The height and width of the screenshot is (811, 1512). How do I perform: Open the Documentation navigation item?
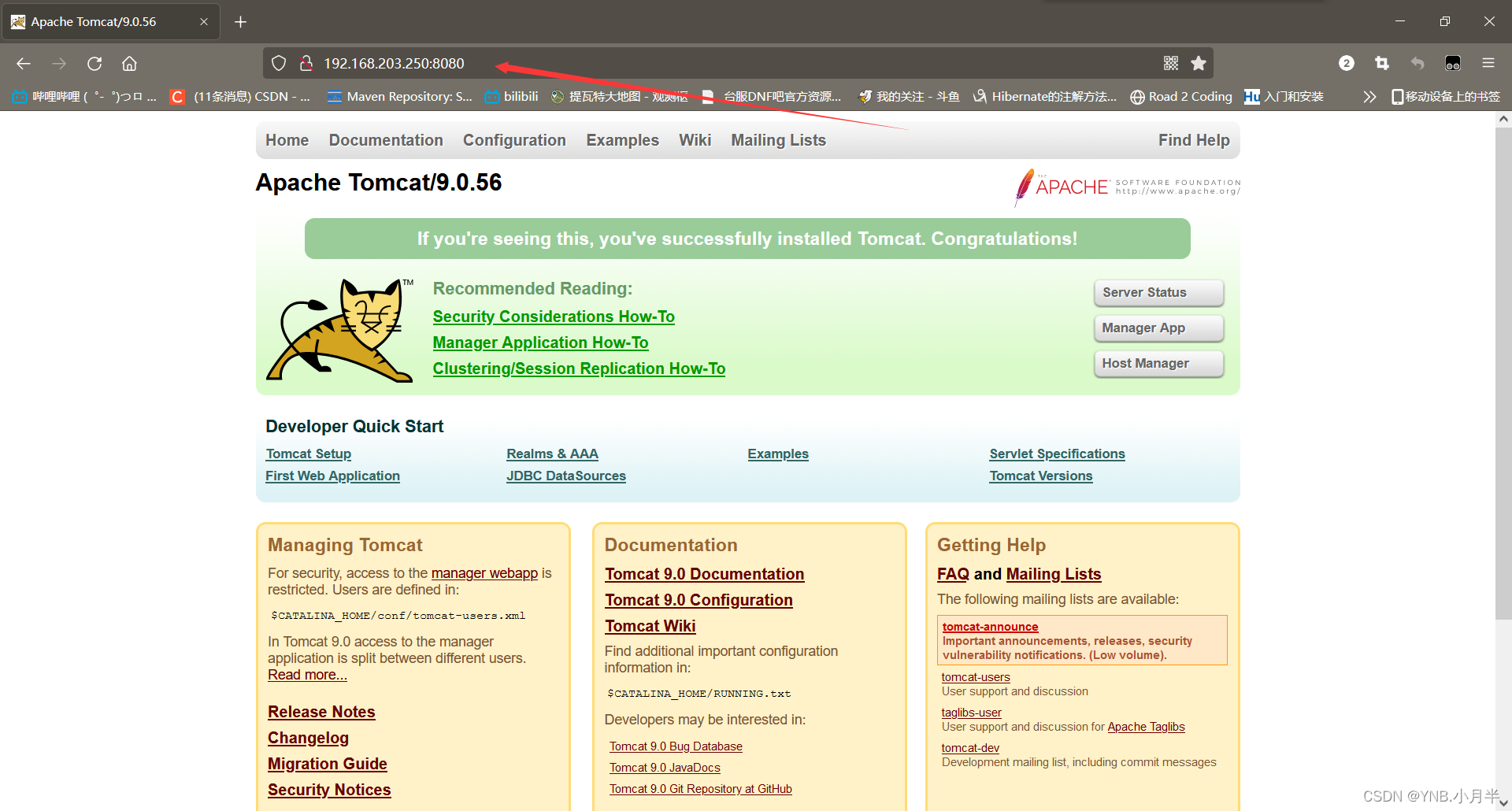pyautogui.click(x=386, y=140)
